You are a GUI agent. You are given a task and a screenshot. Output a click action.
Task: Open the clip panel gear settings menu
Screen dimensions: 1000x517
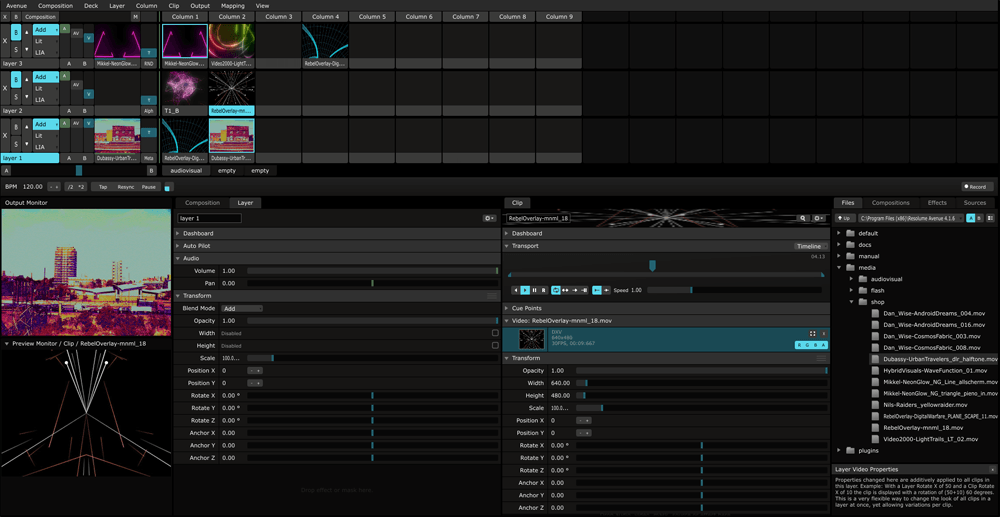point(818,218)
